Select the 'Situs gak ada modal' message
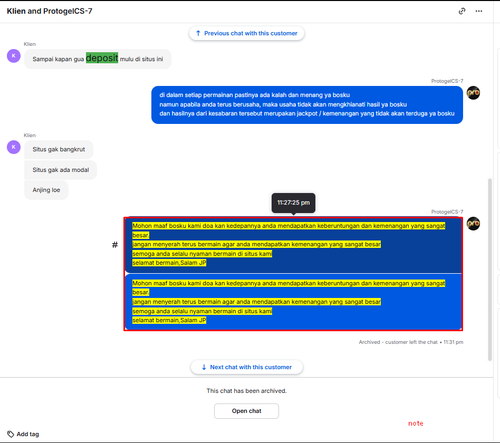The height and width of the screenshot is (443, 500). (61, 170)
